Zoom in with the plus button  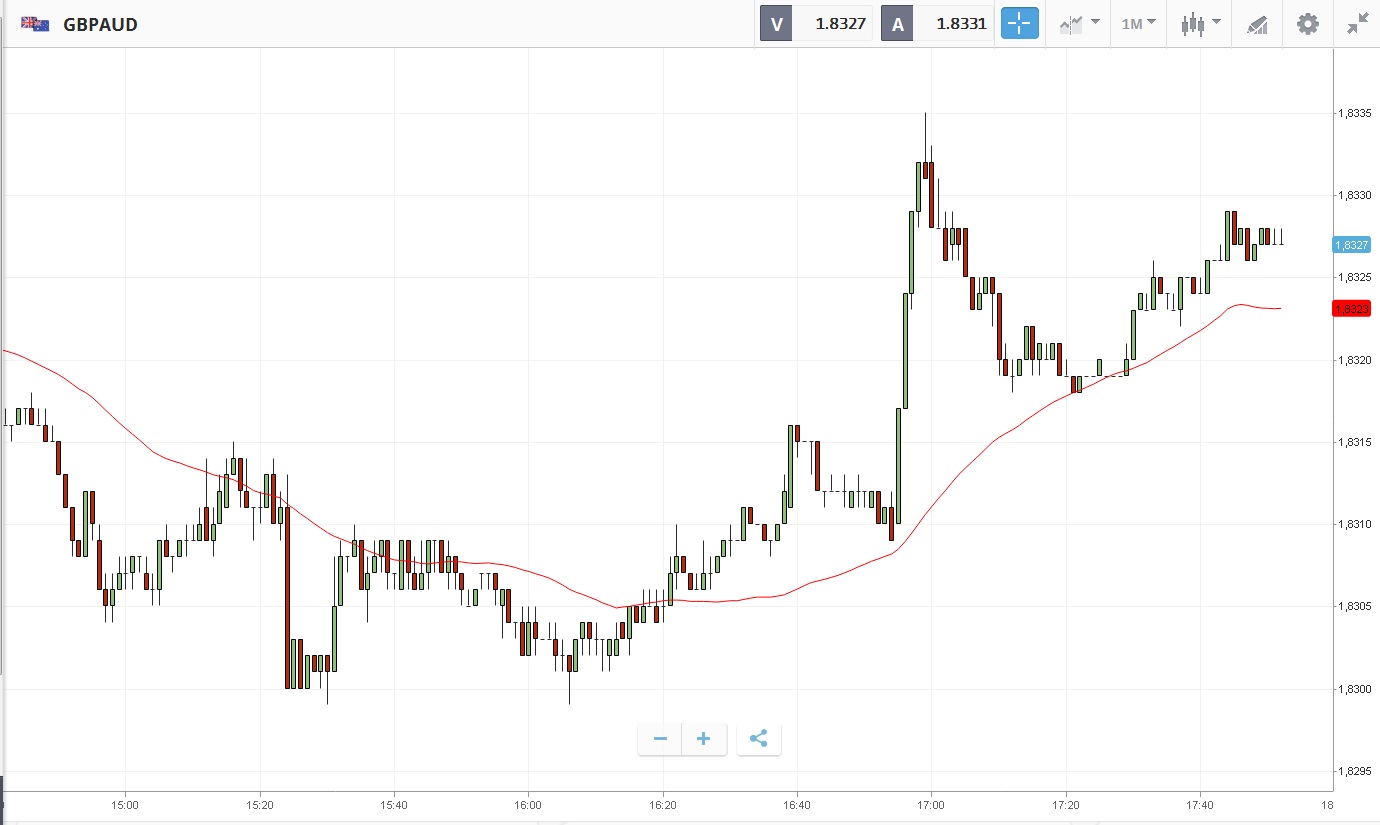click(x=704, y=739)
